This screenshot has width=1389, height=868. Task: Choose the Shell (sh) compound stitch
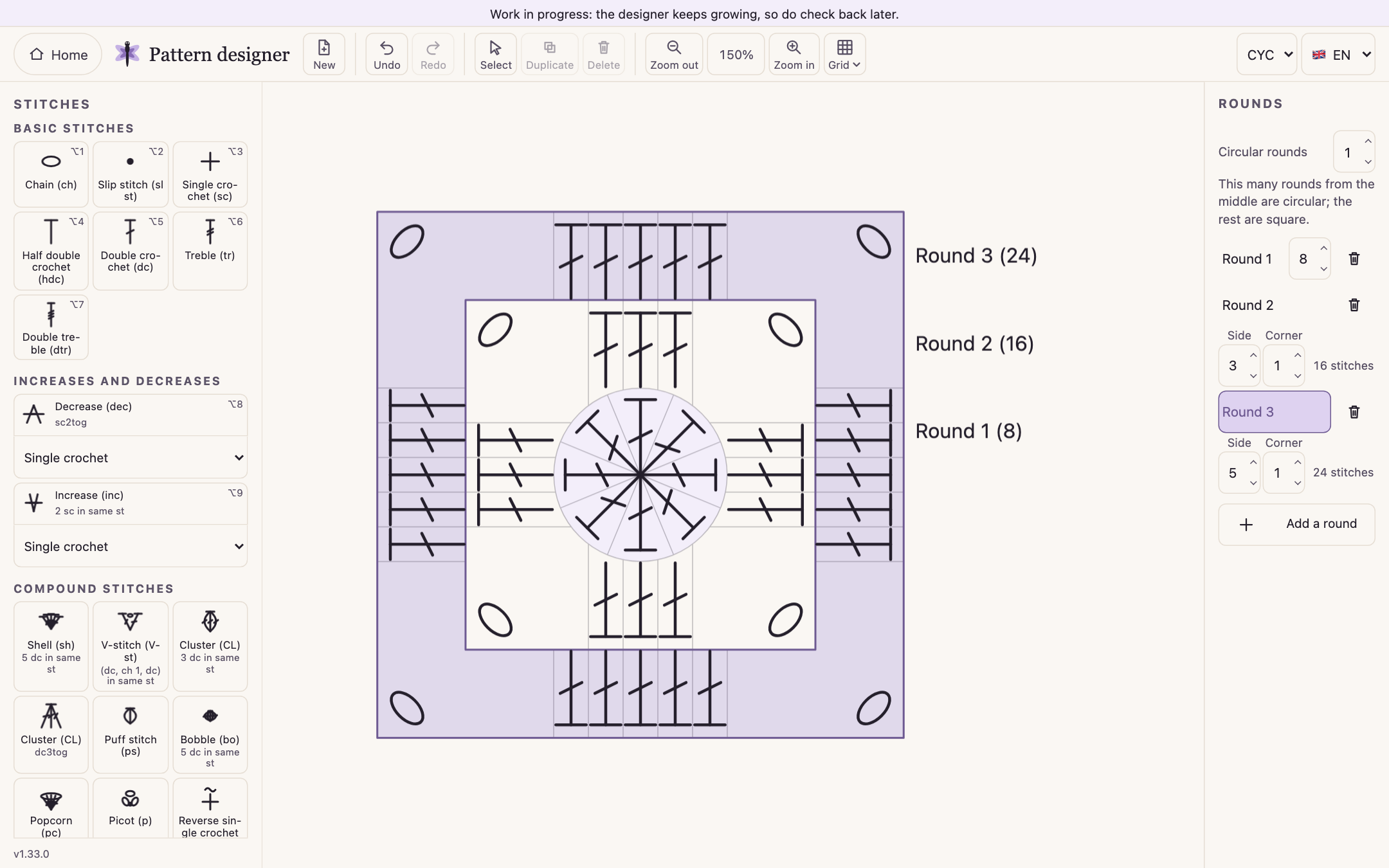[51, 646]
